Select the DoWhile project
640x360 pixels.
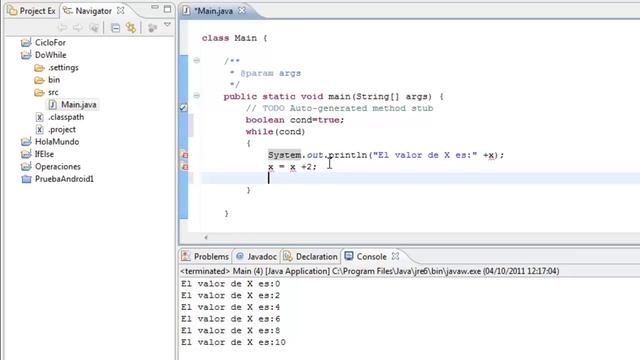pyautogui.click(x=51, y=55)
